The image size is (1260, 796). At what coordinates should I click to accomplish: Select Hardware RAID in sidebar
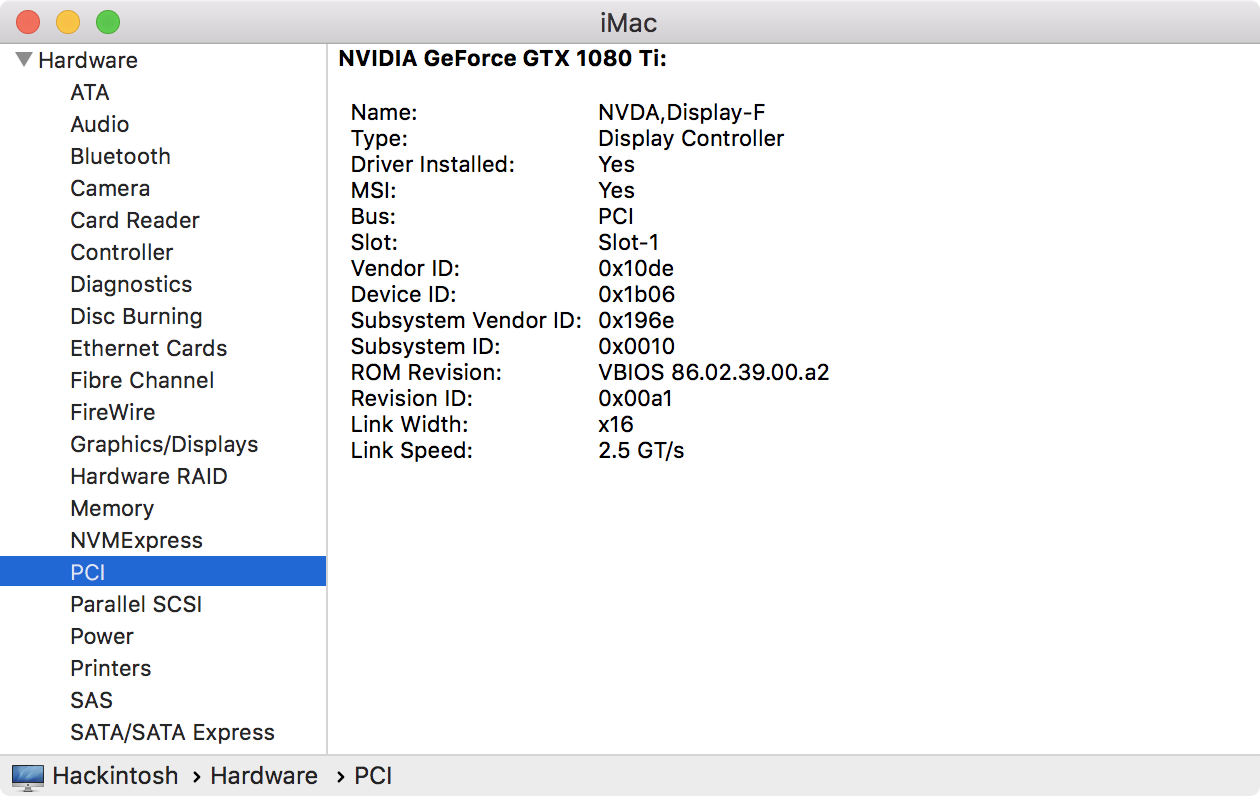click(149, 476)
